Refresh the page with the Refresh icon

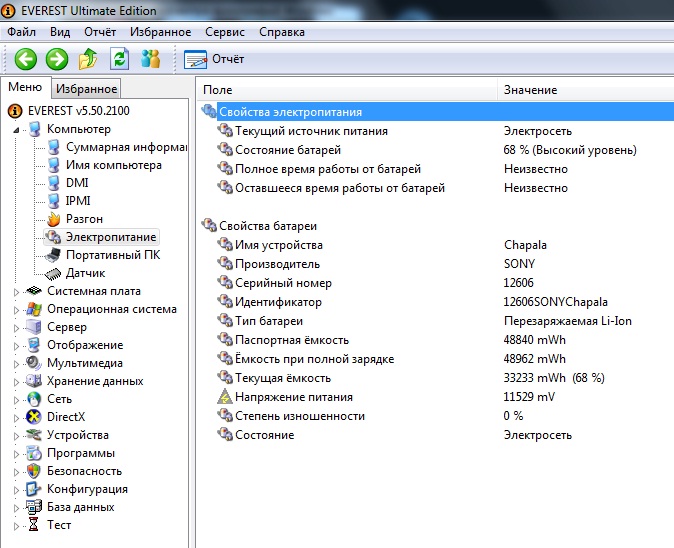coord(119,59)
